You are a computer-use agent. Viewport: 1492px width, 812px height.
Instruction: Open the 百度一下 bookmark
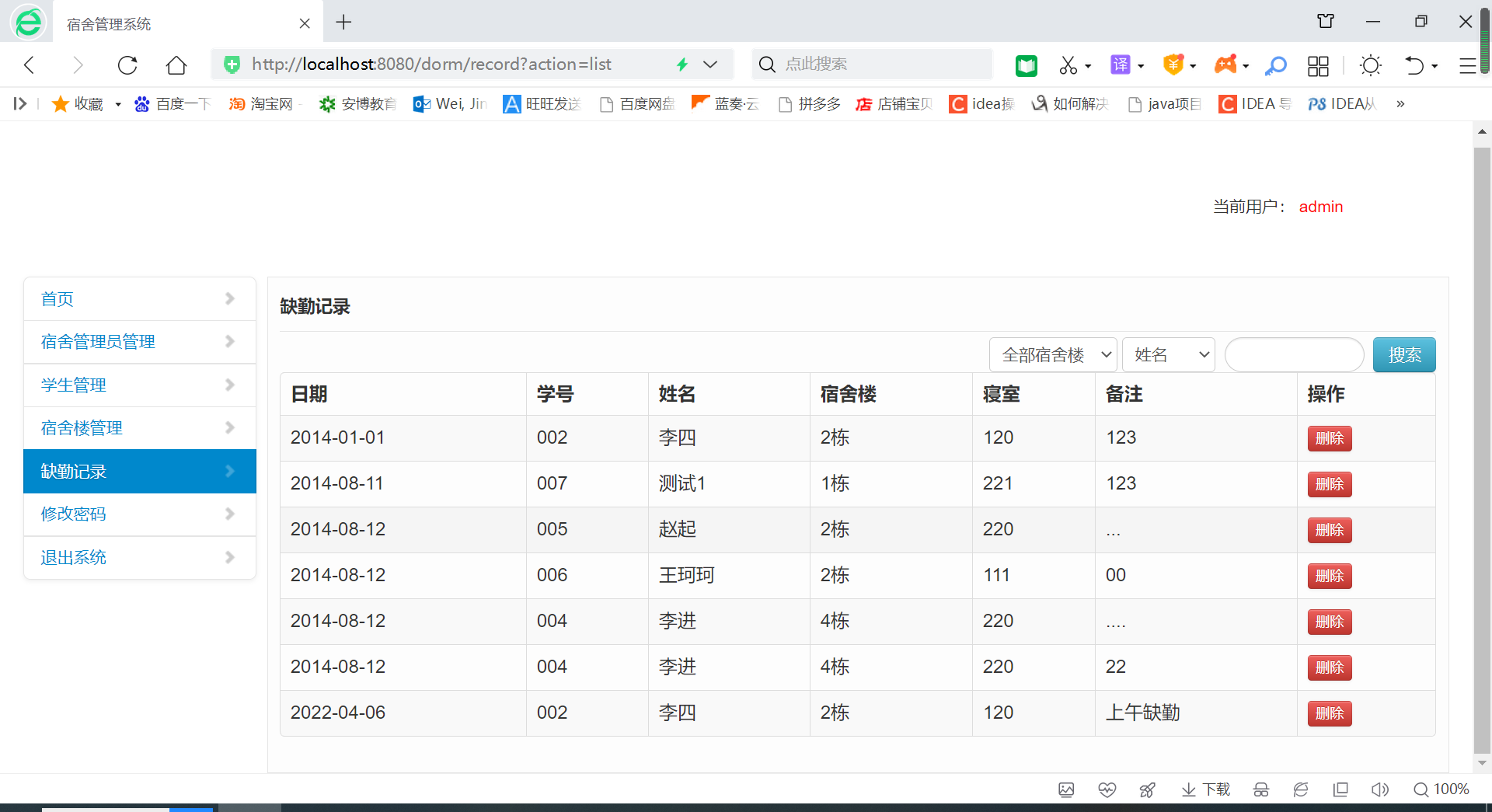click(172, 103)
